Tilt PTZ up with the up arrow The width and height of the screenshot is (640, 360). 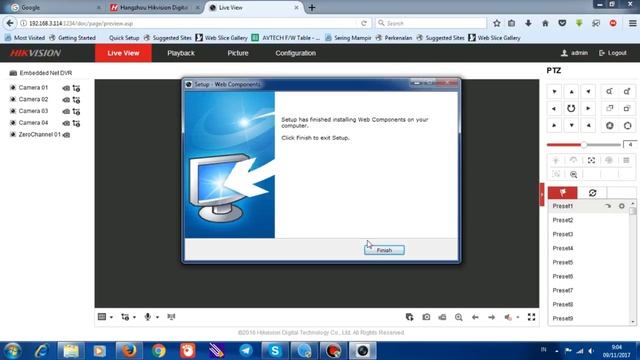point(571,91)
